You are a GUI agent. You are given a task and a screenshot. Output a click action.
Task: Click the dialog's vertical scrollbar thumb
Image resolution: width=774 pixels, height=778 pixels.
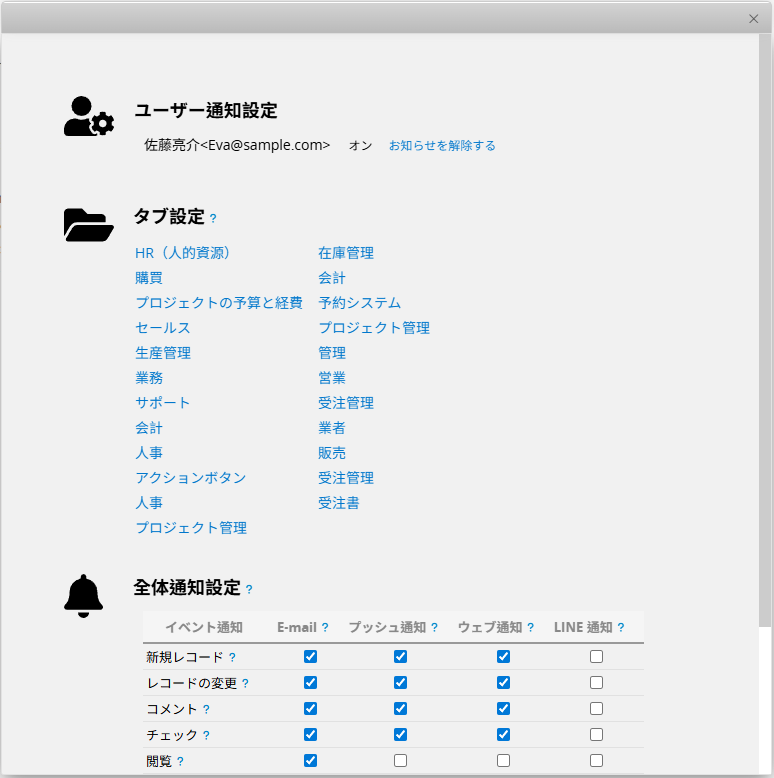765,330
